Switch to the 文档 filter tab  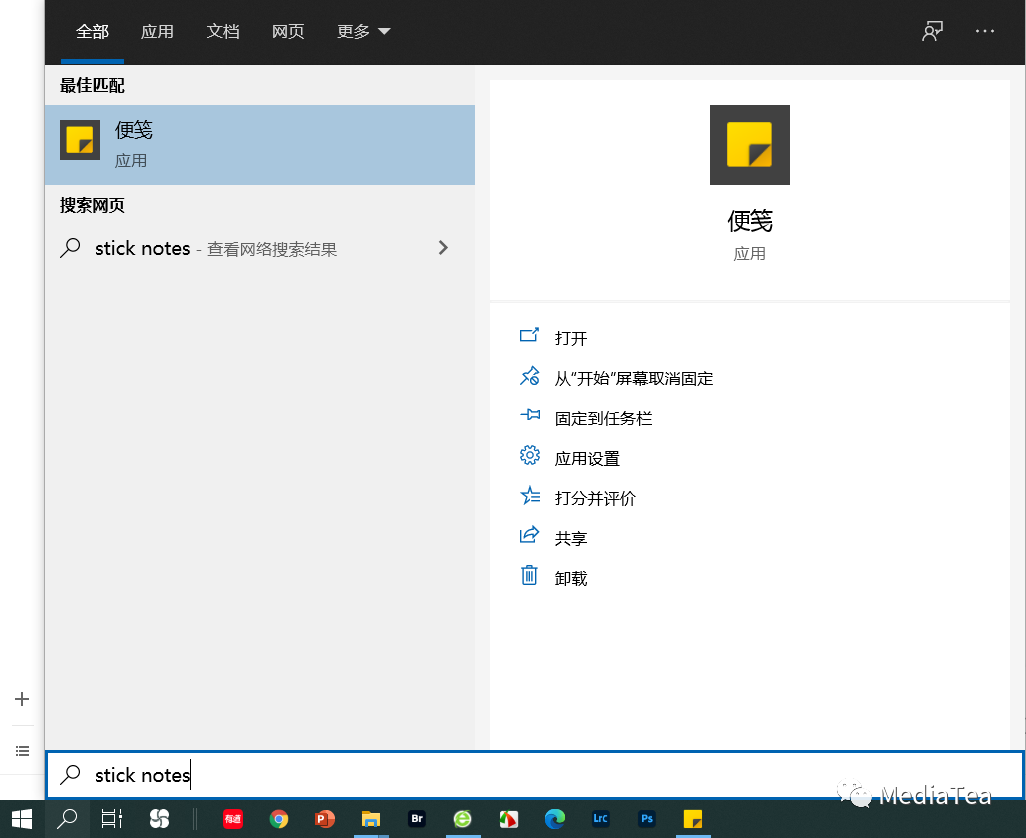(222, 31)
